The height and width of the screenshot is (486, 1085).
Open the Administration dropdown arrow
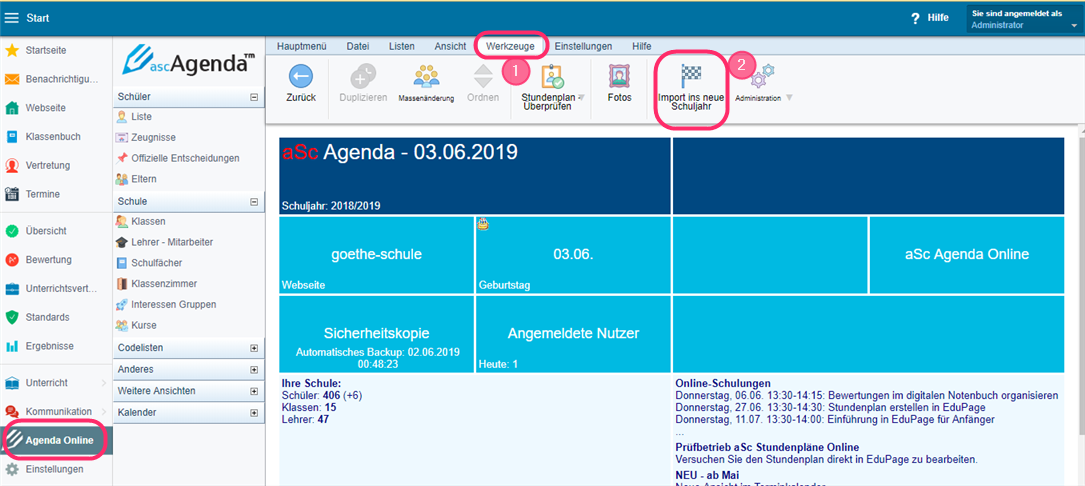tap(789, 98)
